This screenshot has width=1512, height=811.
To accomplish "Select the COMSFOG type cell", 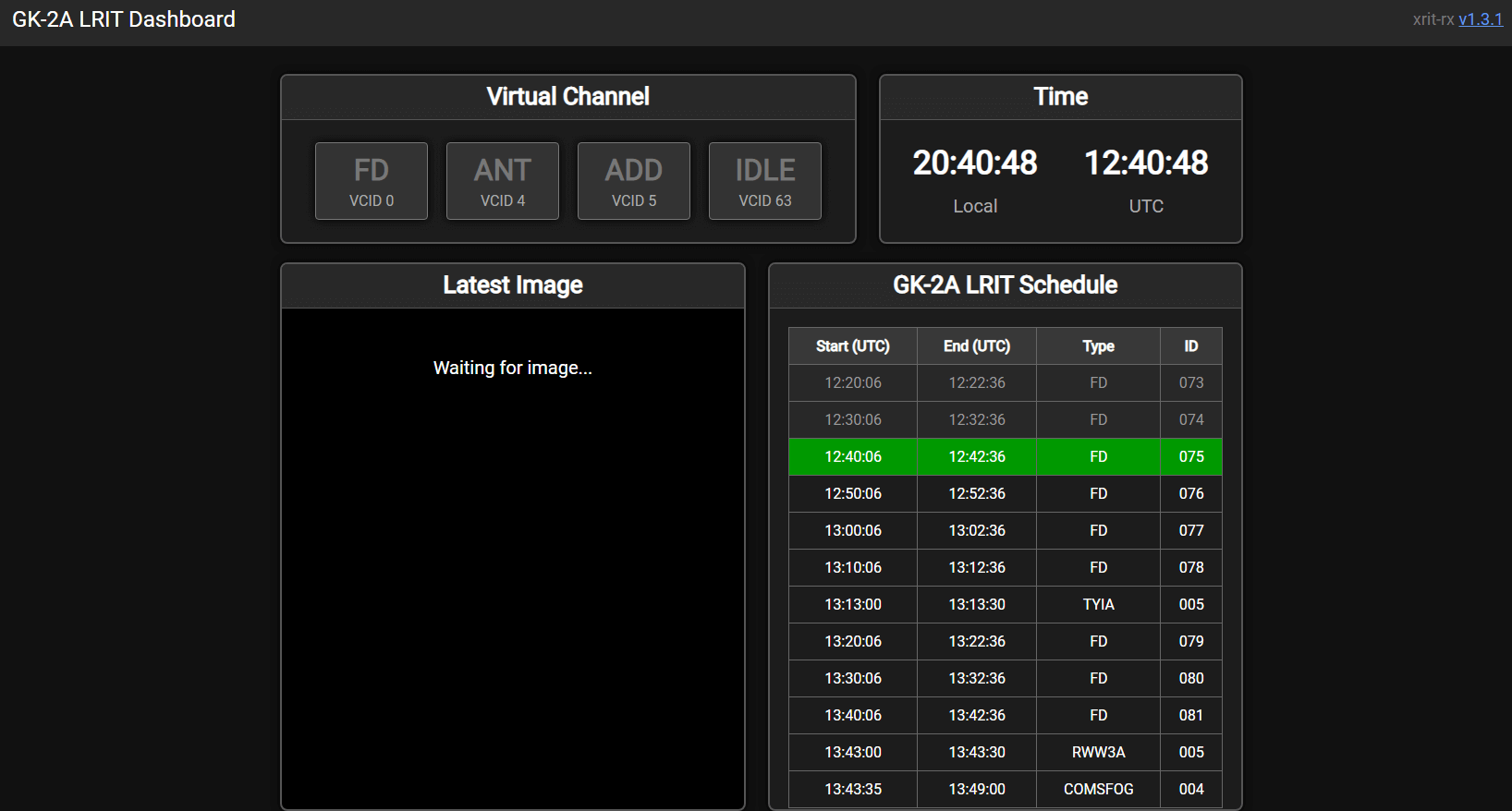I will 1099,789.
